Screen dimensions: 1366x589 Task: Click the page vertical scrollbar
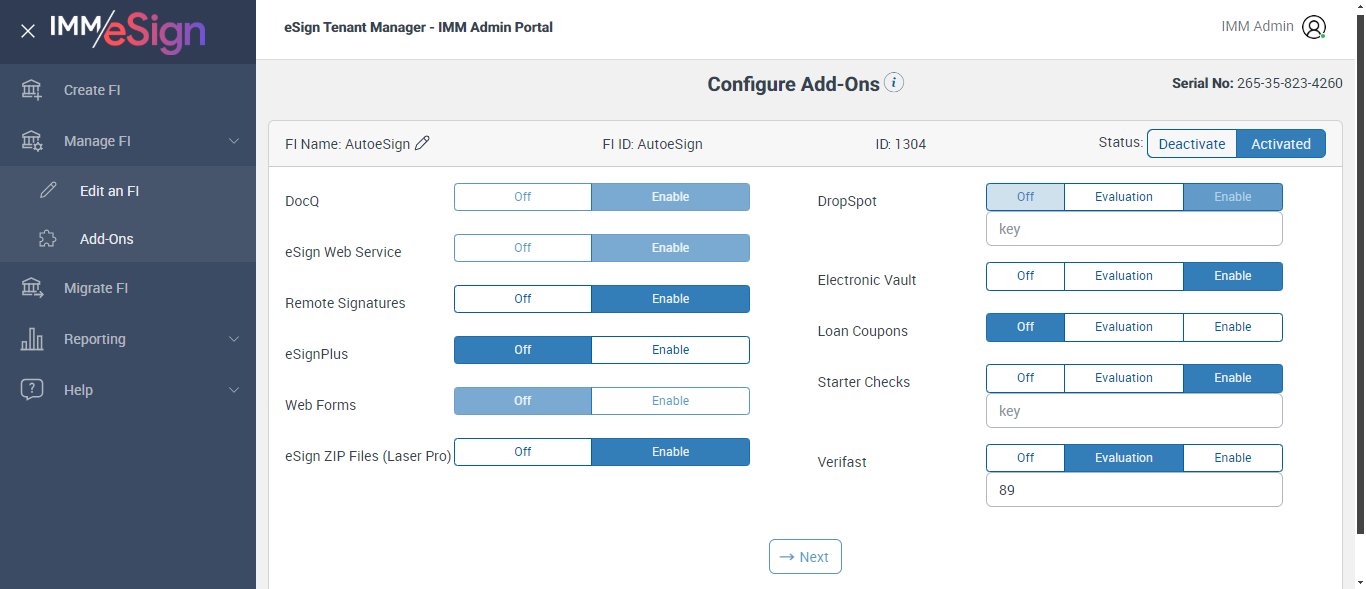click(x=1359, y=300)
